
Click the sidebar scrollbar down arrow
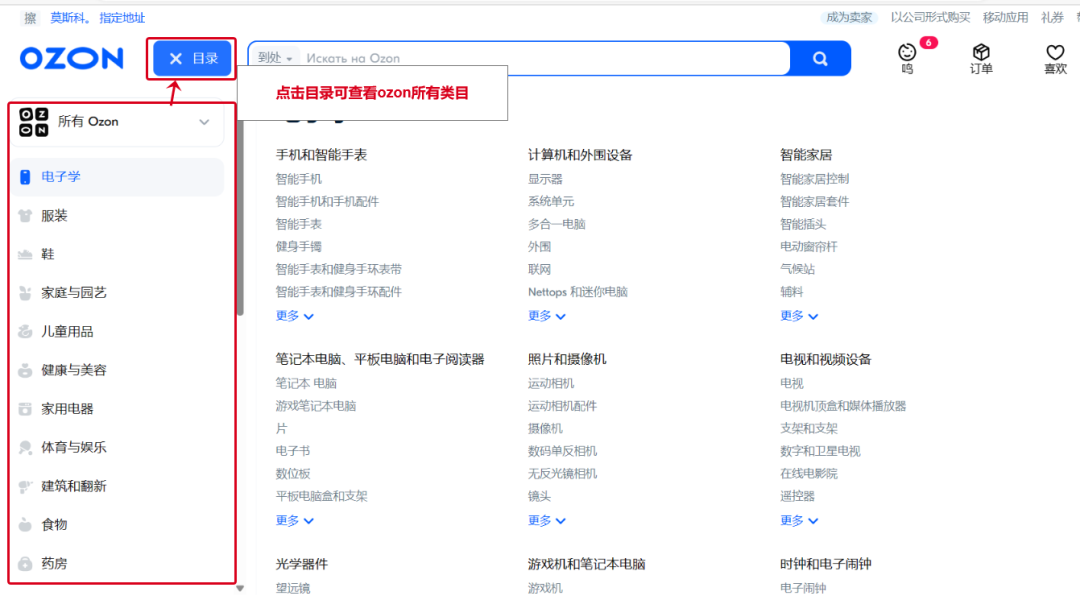240,589
